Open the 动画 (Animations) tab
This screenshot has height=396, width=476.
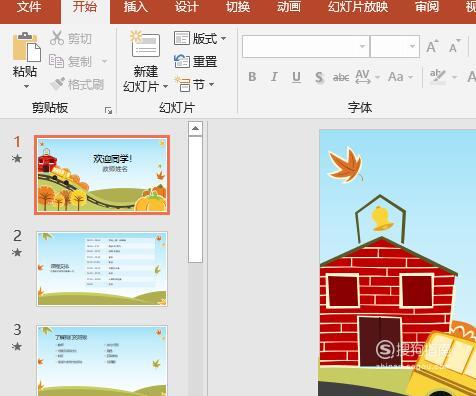click(x=289, y=7)
